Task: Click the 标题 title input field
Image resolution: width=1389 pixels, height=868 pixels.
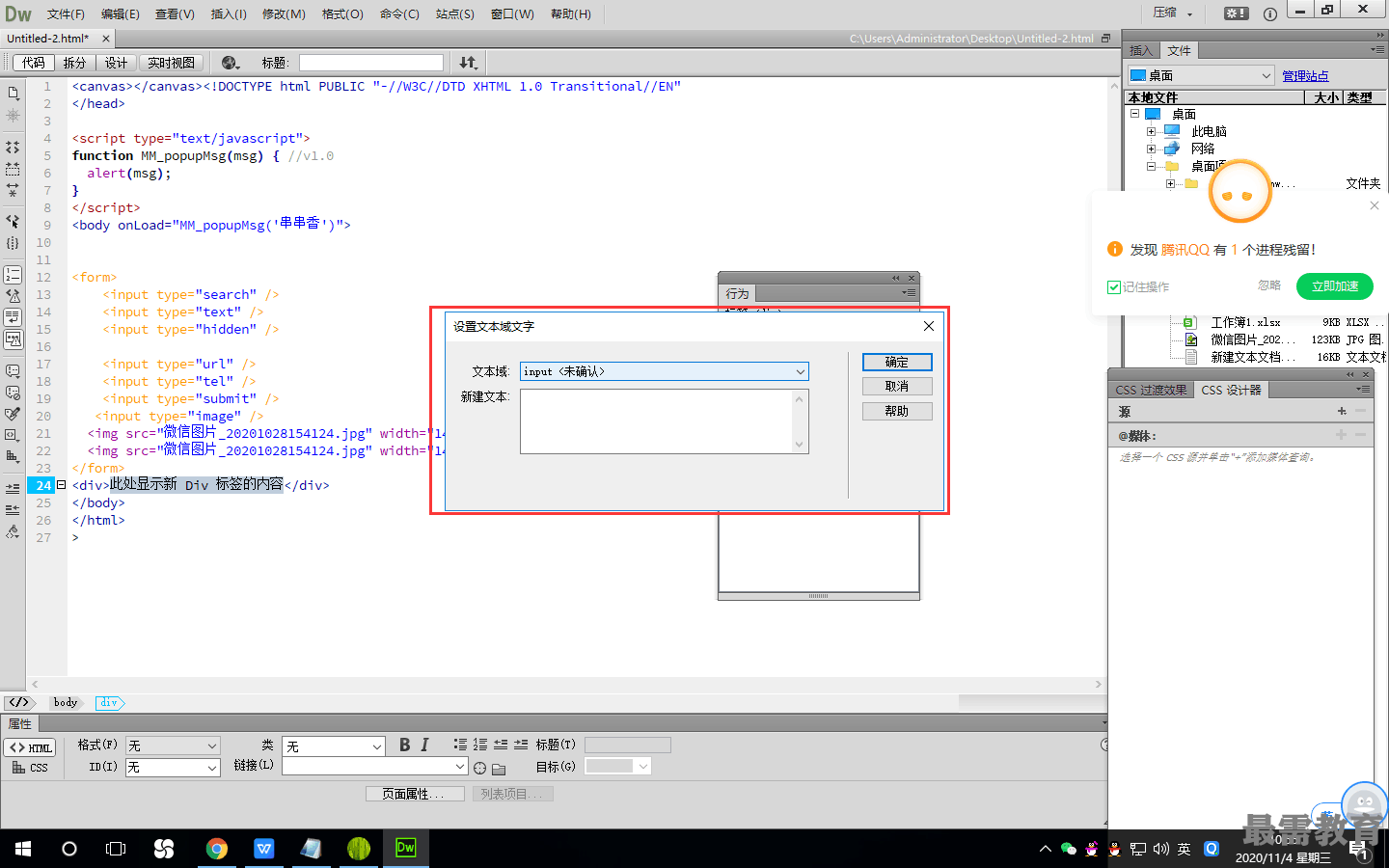Action: [x=371, y=63]
